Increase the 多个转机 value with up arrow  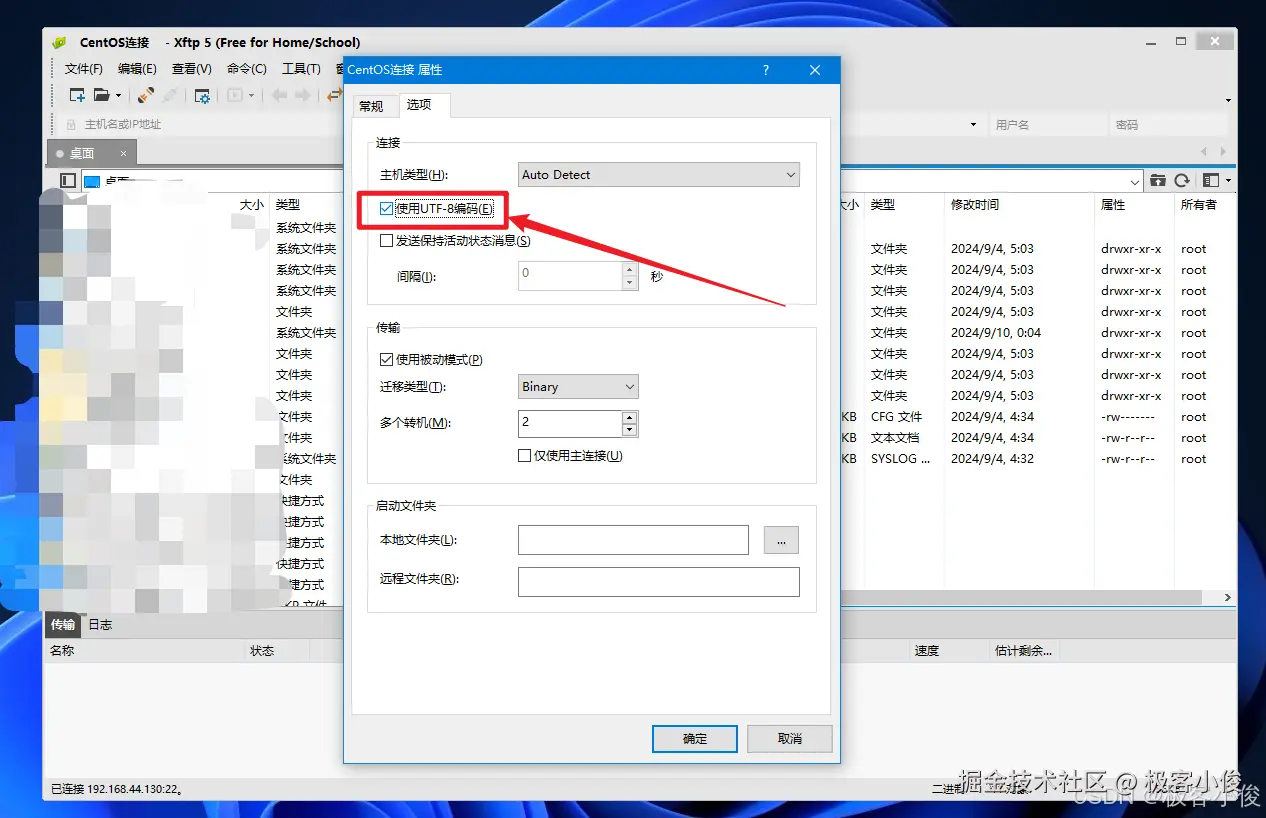coord(629,417)
